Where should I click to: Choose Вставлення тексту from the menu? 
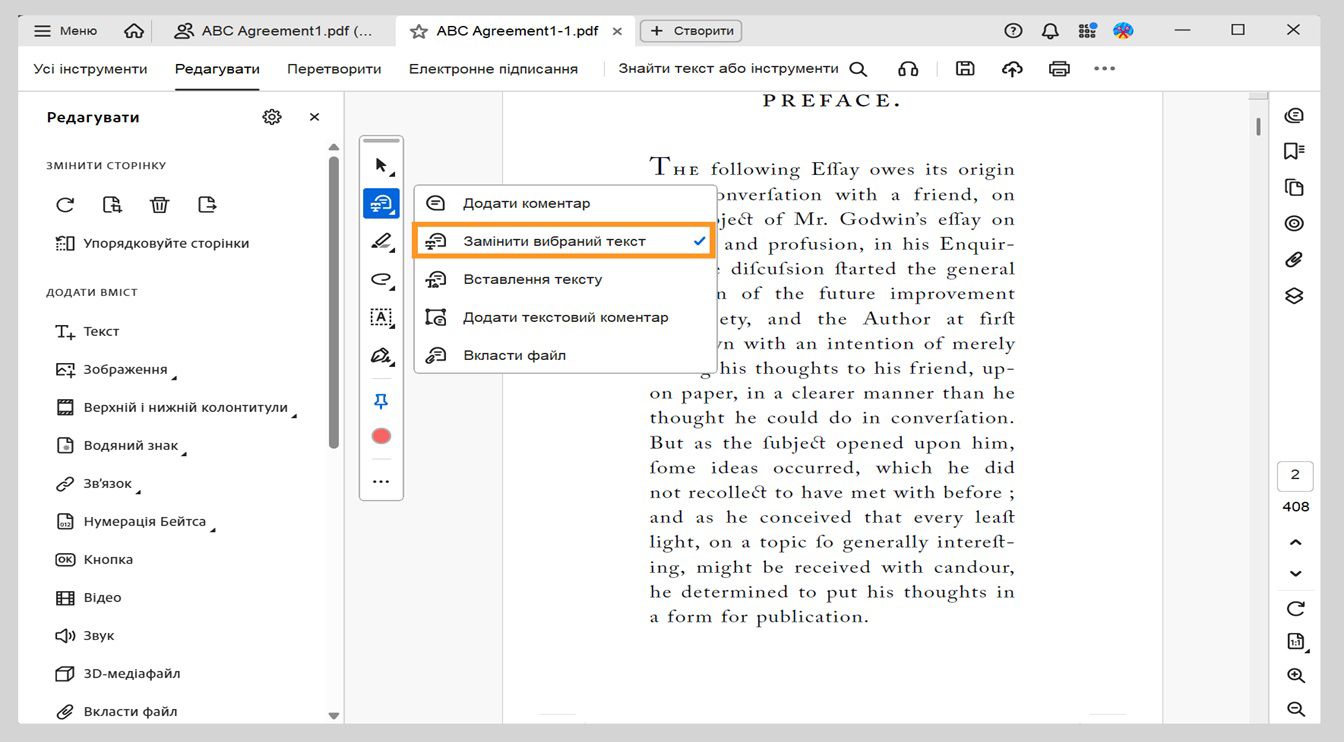[565, 280]
